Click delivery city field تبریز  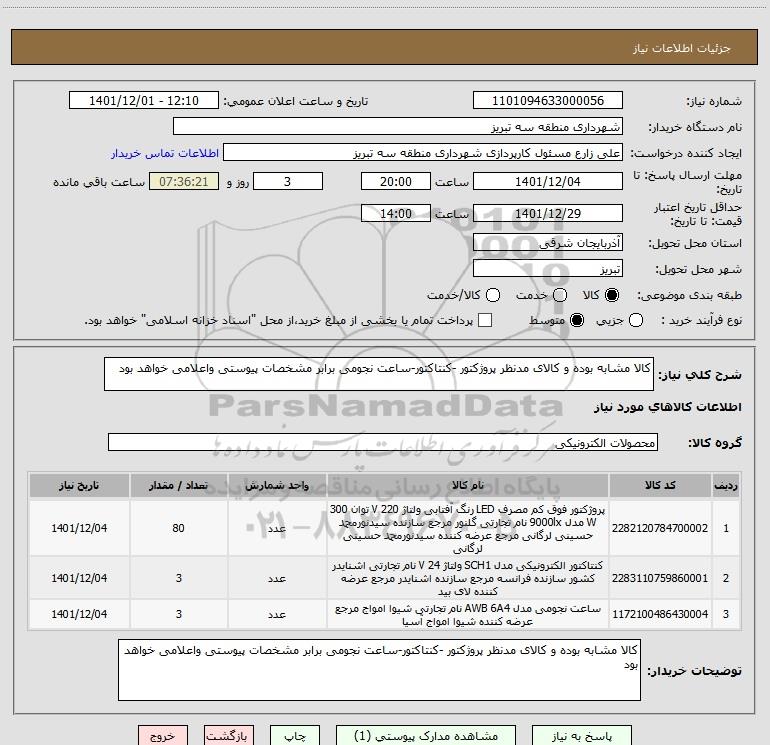click(x=548, y=269)
